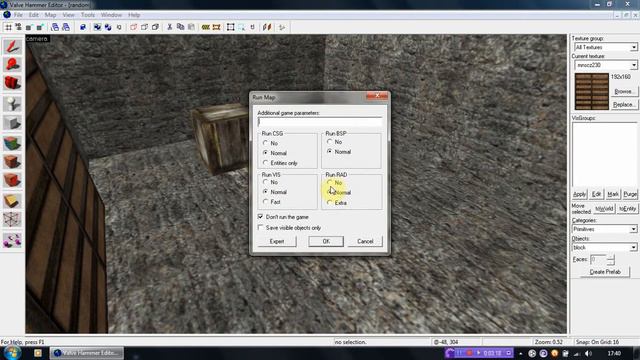This screenshot has height=360, width=640.
Task: Click the smaller grid size icon
Action: 29,27
